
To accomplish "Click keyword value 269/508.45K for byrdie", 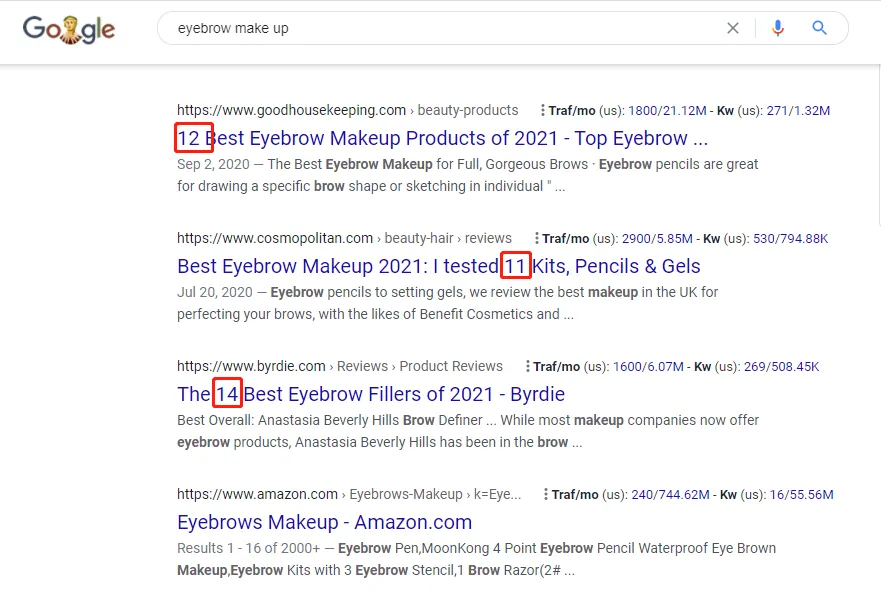I will (x=781, y=367).
